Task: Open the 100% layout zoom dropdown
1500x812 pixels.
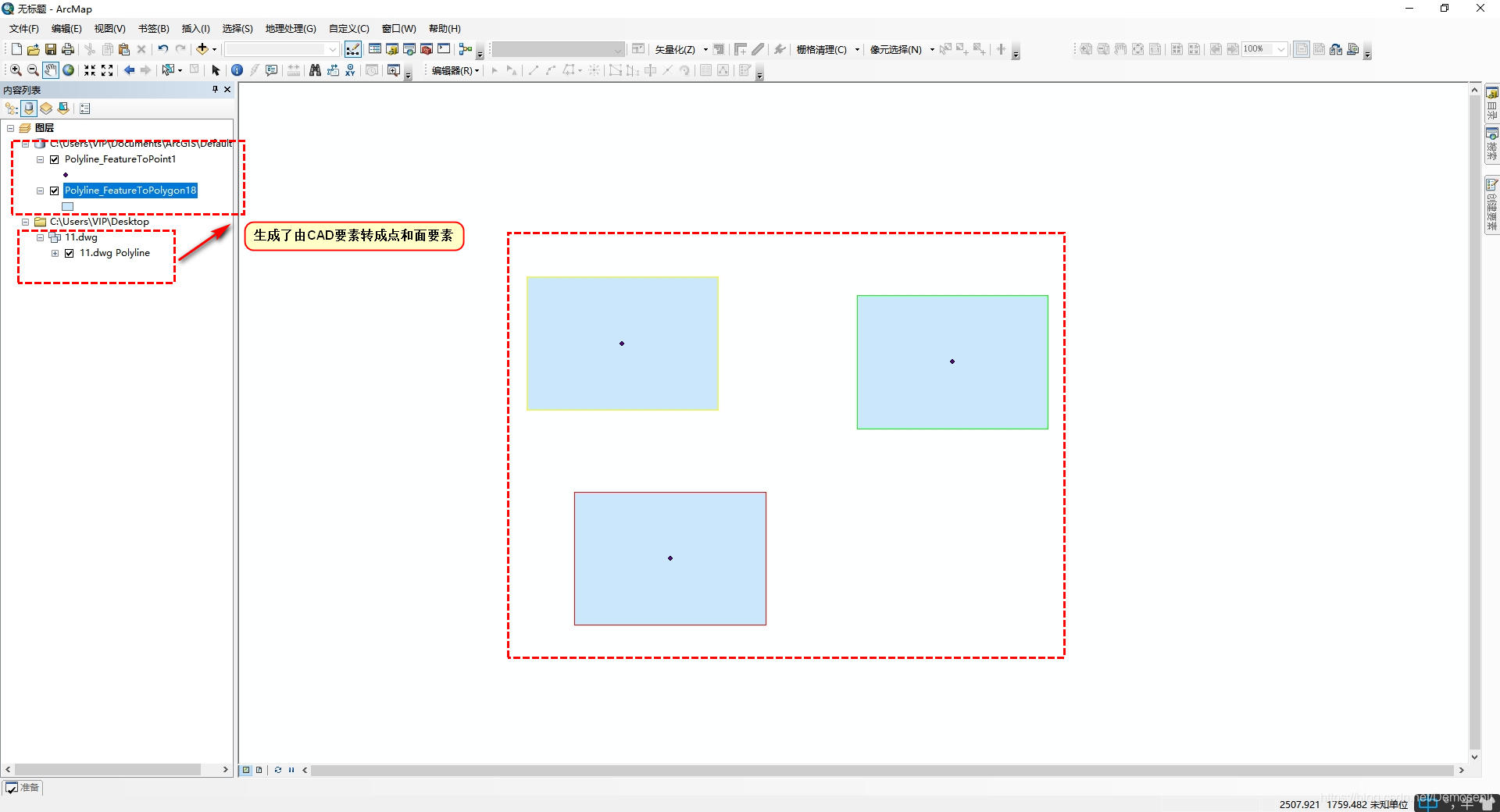Action: coord(1281,49)
